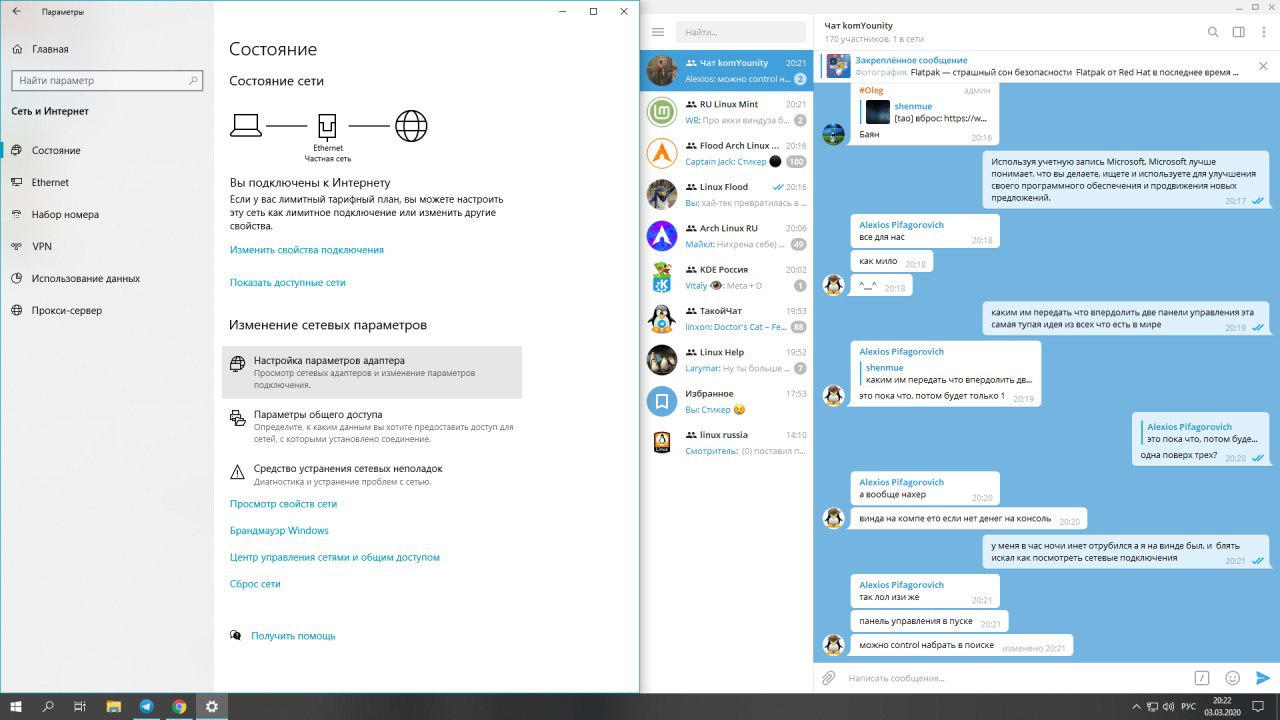Open the Flood Arch Linux chat
1280x720 pixels.
tap(727, 153)
